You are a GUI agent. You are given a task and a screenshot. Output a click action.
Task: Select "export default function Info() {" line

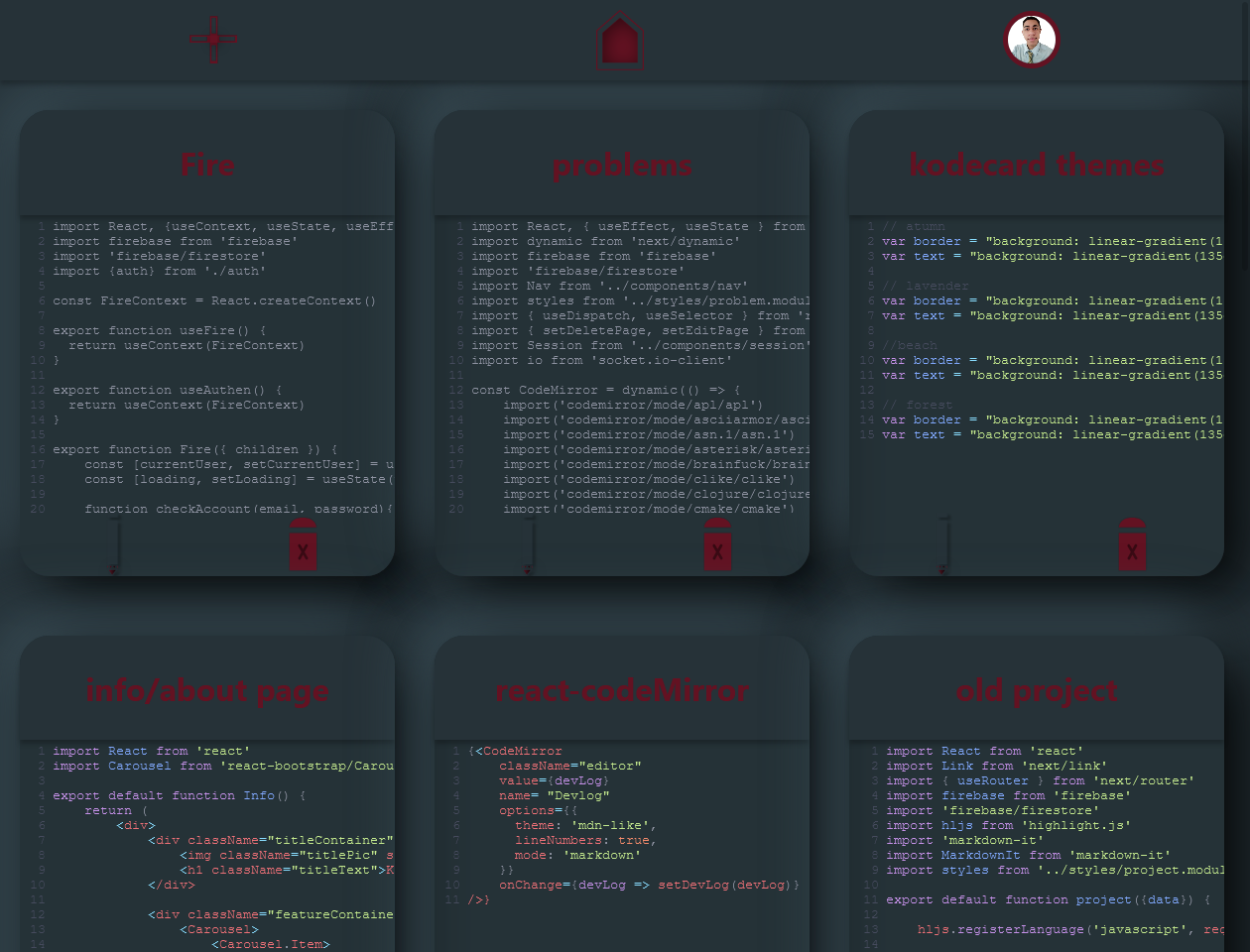[180, 795]
